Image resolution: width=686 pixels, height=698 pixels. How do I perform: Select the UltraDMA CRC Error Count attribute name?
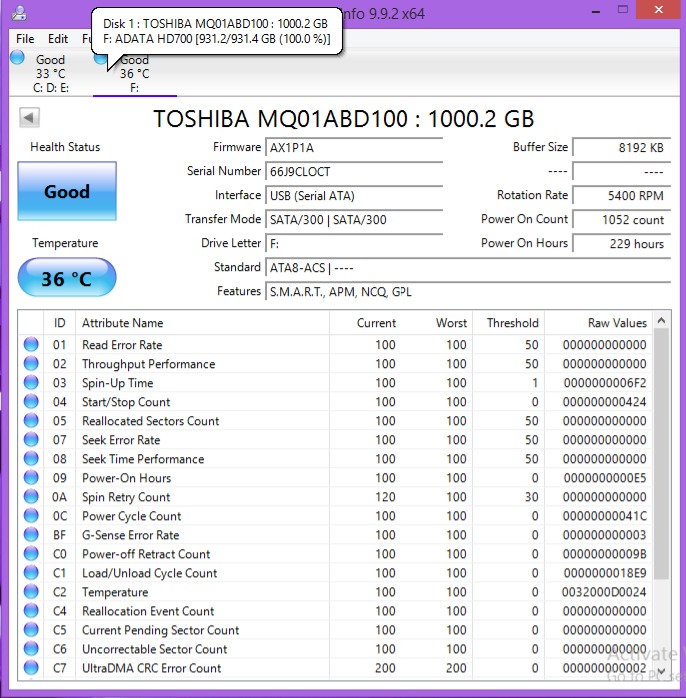point(151,668)
